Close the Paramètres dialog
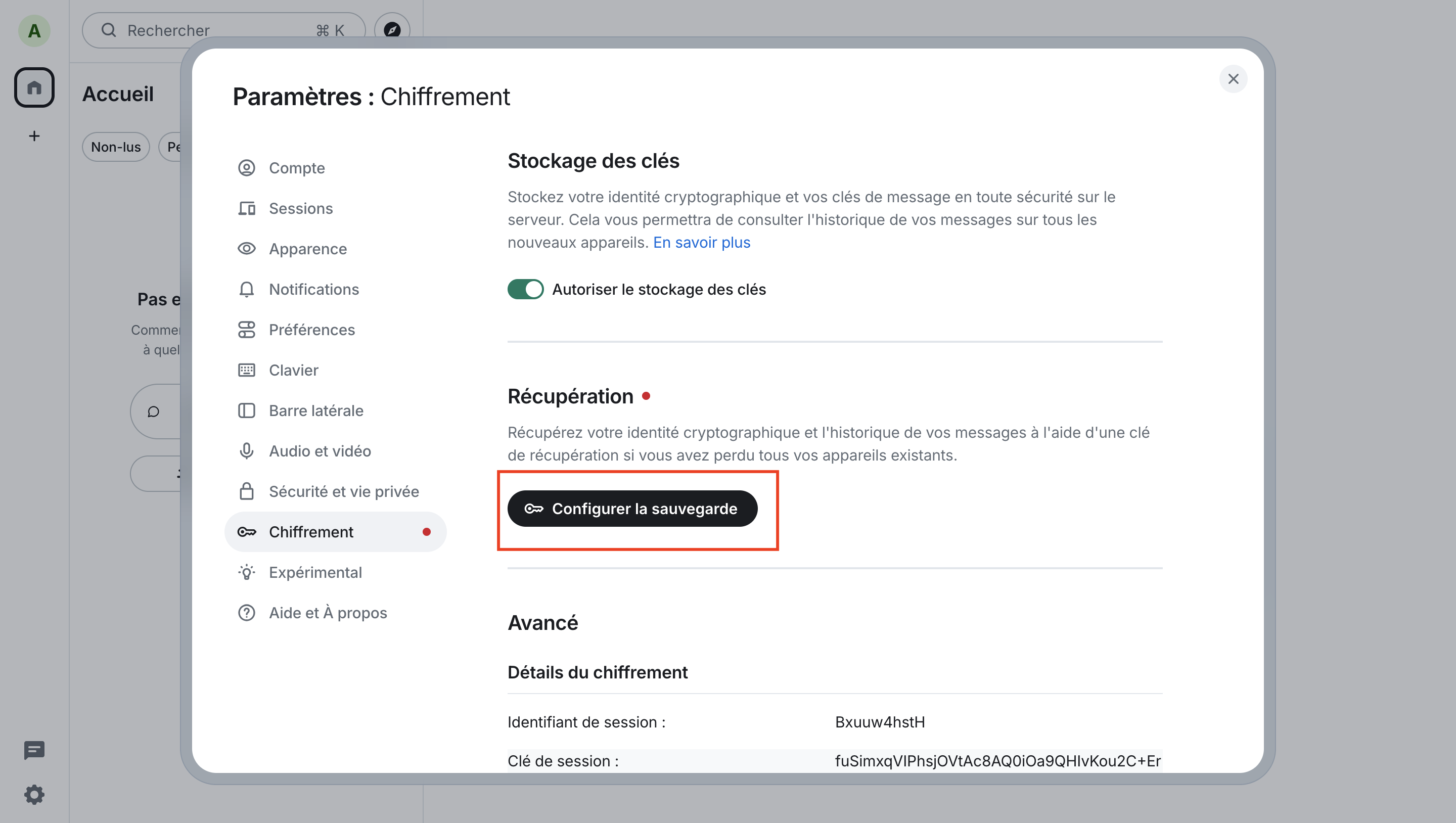Viewport: 1456px width, 823px height. (1233, 79)
